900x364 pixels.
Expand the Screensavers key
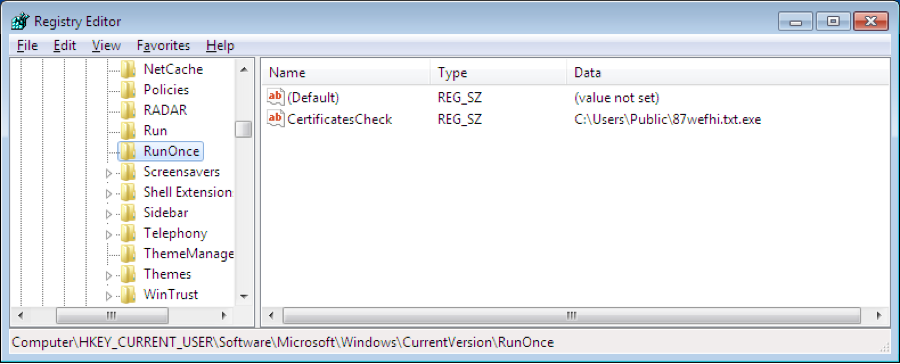[109, 173]
